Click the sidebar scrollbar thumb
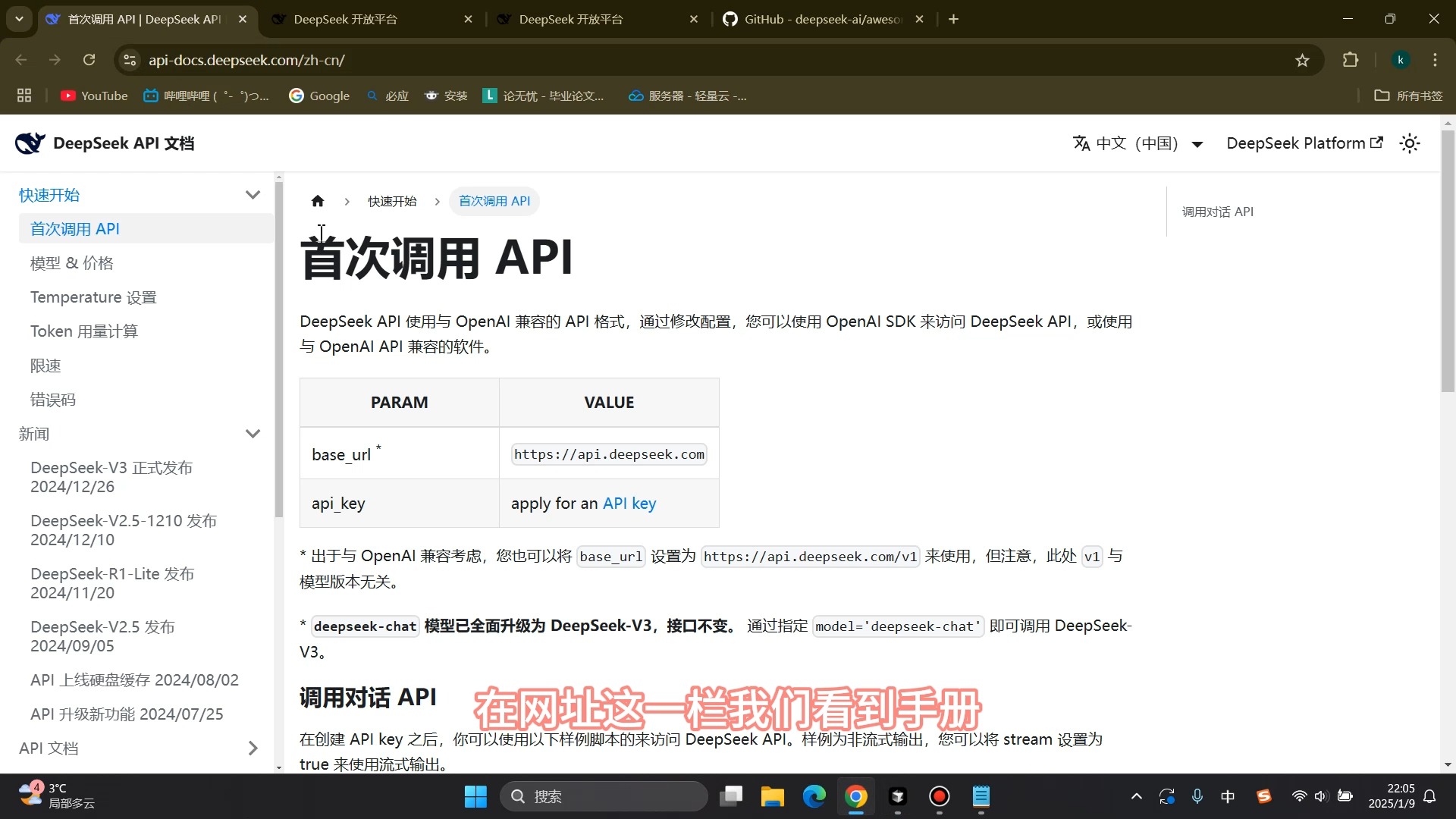1456x819 pixels. [279, 349]
